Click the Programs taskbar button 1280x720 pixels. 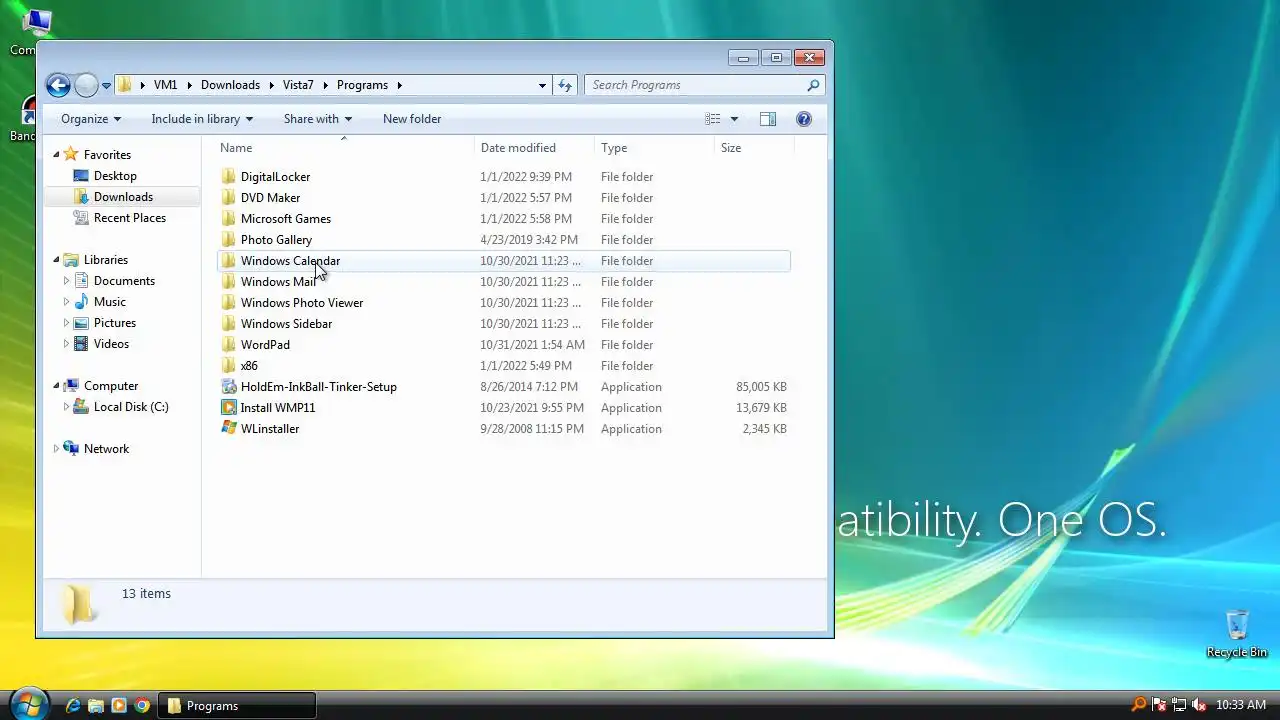tap(238, 706)
